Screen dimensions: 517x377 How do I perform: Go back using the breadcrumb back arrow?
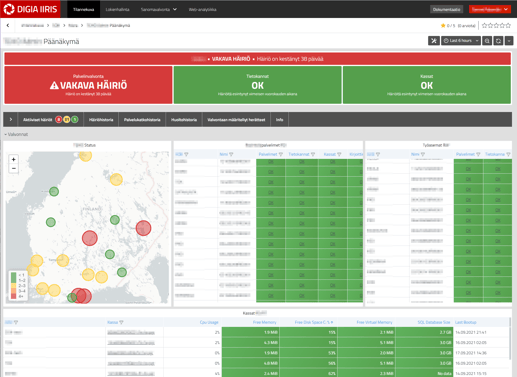point(8,25)
